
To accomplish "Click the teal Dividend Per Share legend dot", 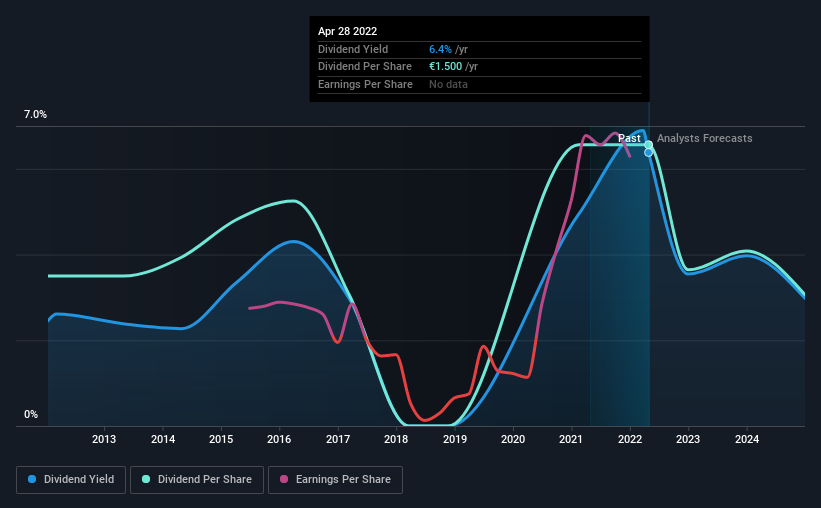I will pyautogui.click(x=146, y=479).
